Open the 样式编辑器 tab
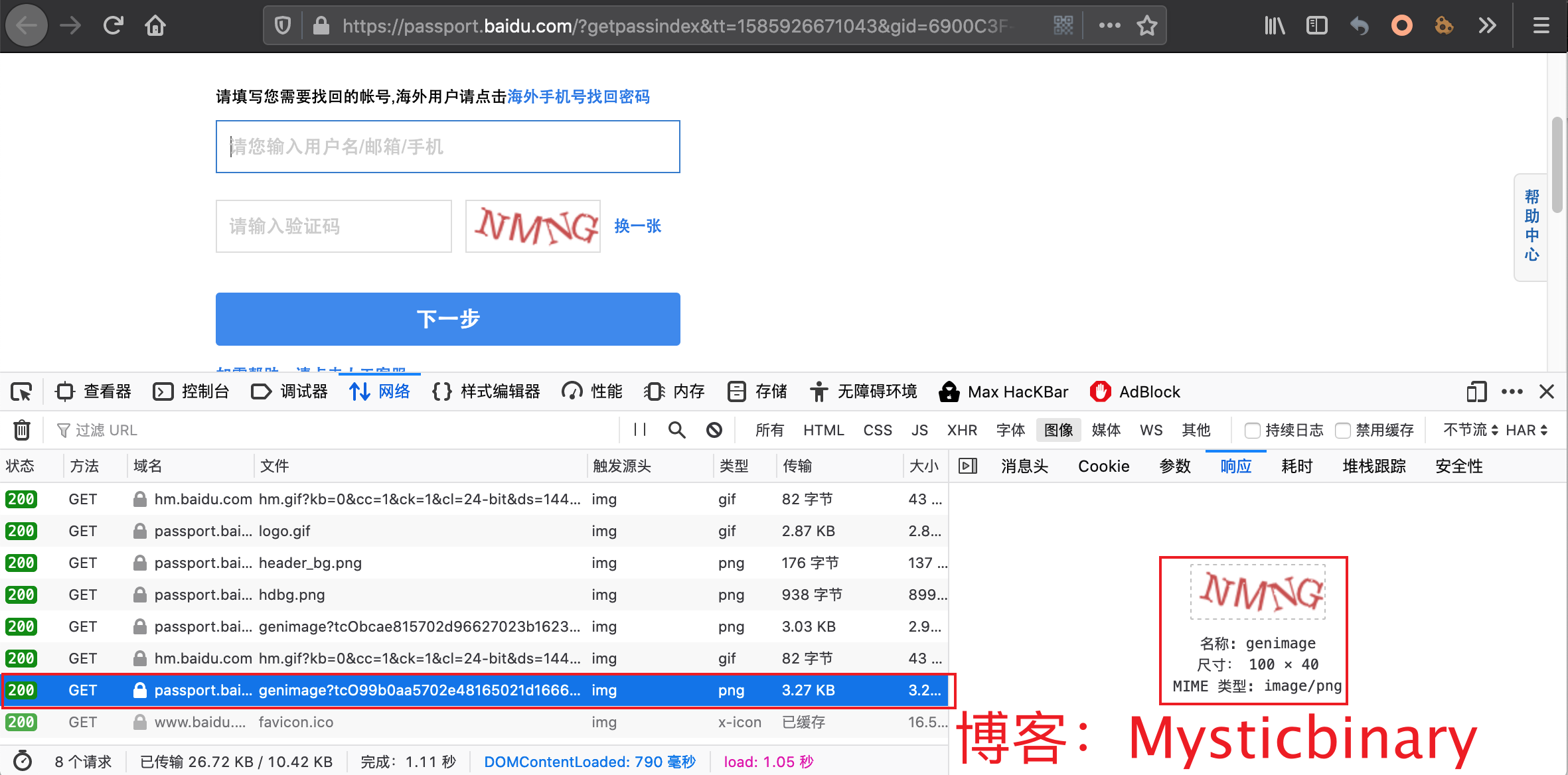This screenshot has height=775, width=1568. pos(486,391)
